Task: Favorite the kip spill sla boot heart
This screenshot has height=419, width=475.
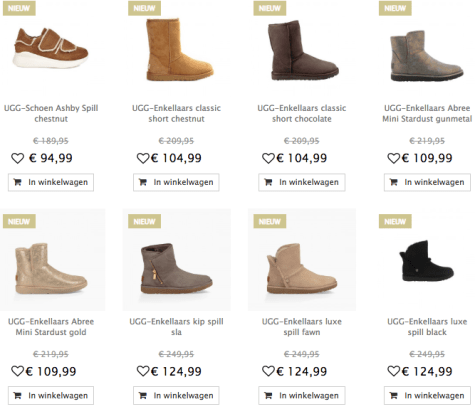Action: (x=143, y=371)
